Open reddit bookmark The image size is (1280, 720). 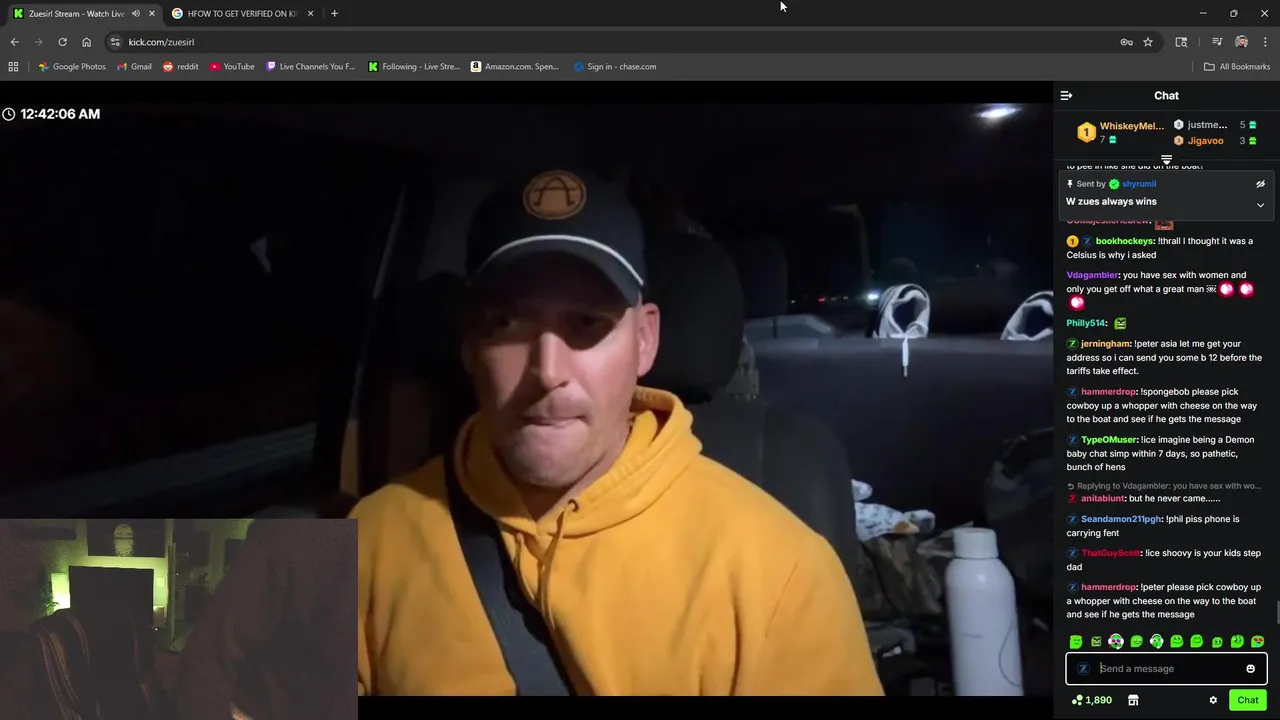(x=180, y=67)
